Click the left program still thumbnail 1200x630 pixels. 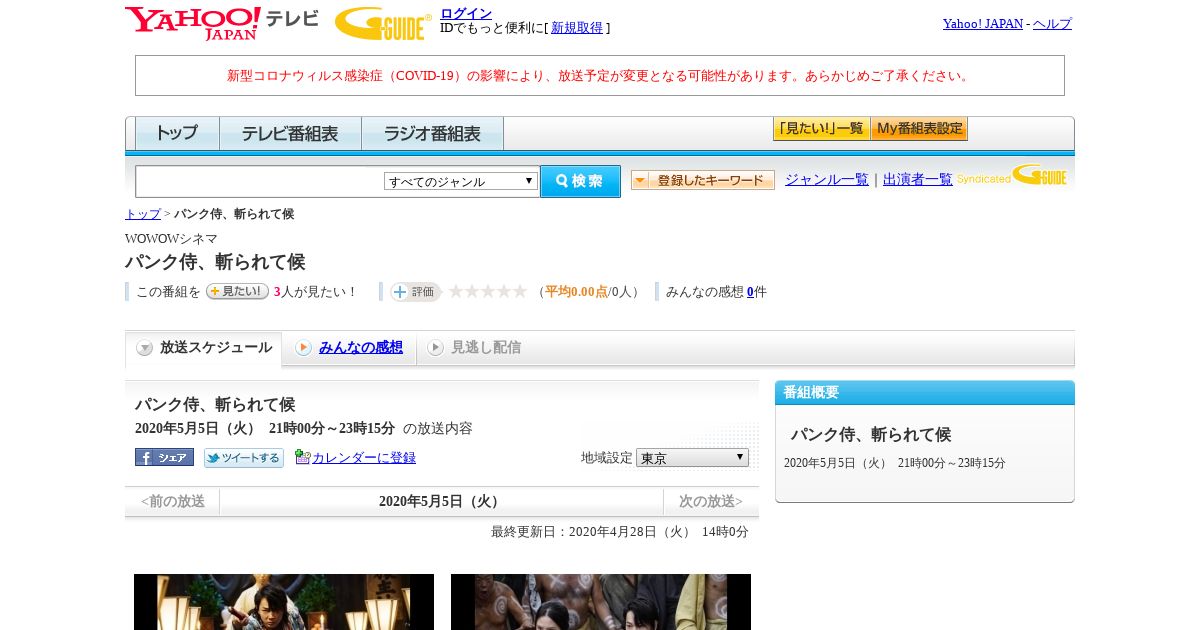pyautogui.click(x=284, y=602)
